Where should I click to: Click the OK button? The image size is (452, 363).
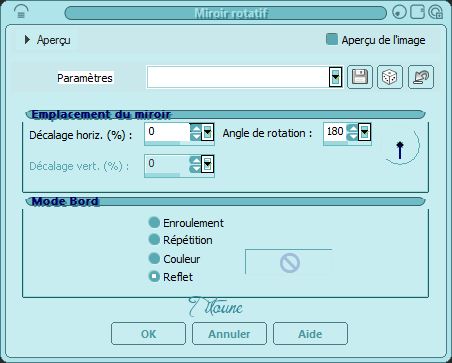(148, 334)
